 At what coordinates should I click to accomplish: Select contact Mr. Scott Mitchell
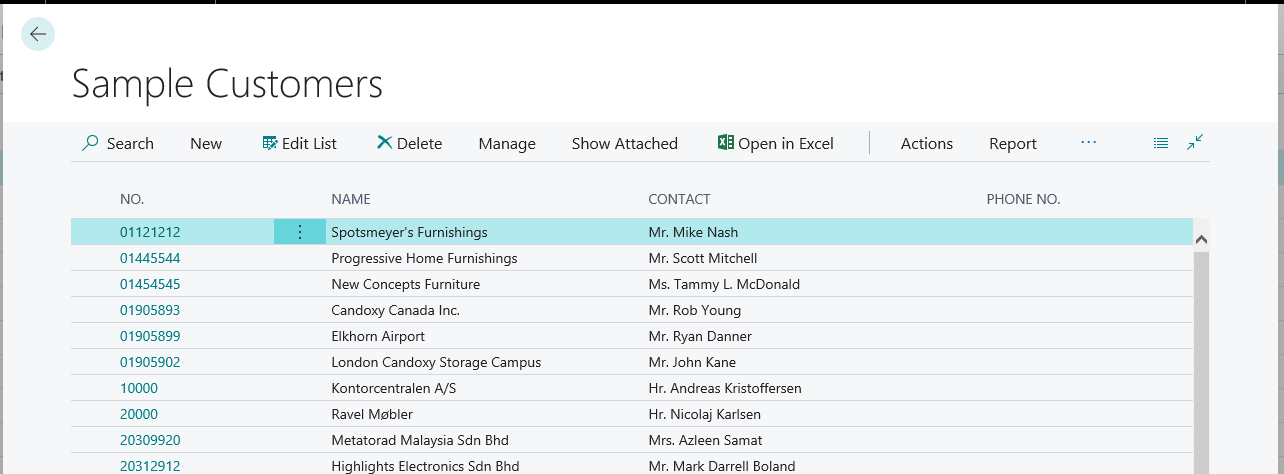(x=703, y=258)
